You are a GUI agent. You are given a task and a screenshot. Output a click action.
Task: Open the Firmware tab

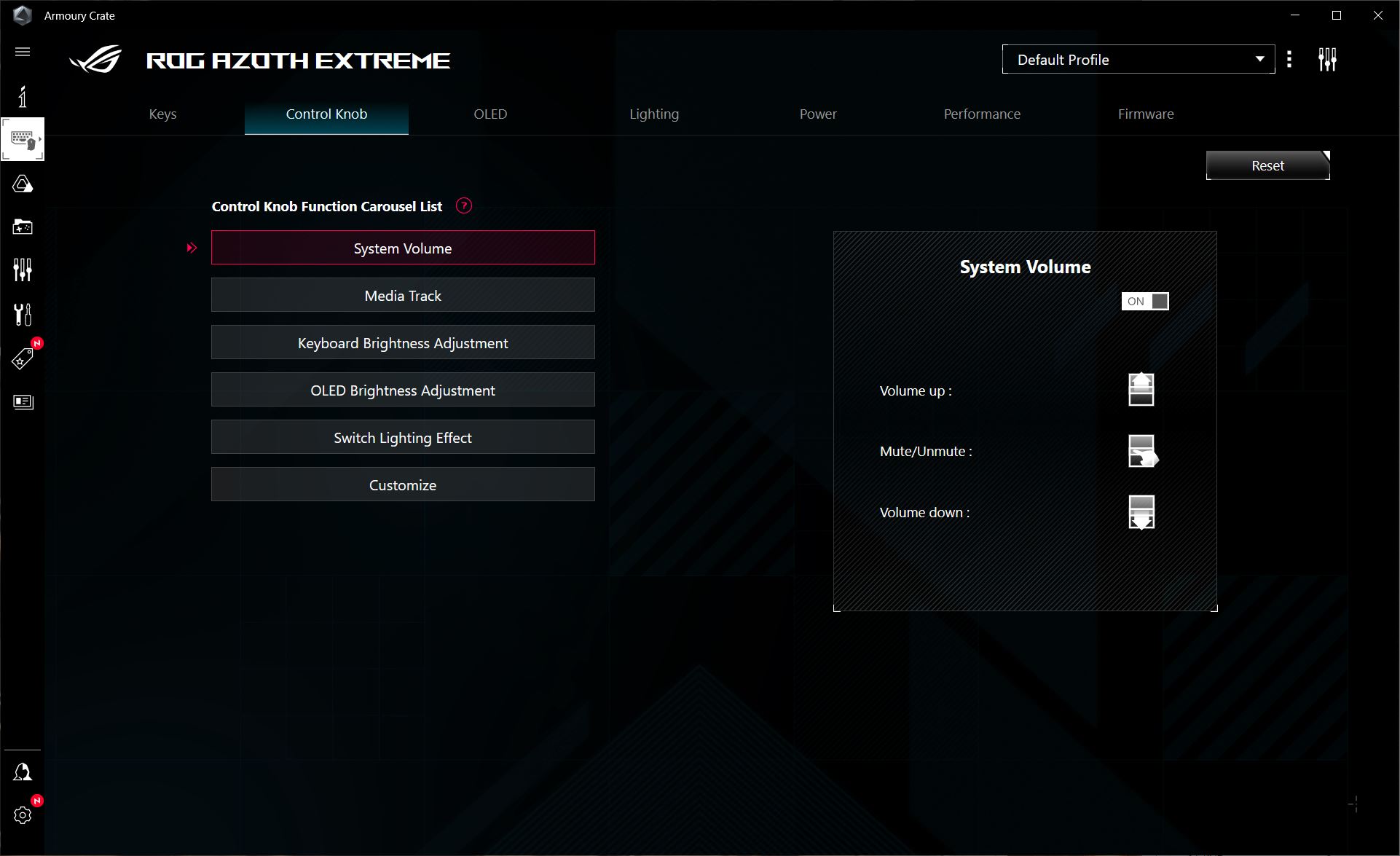point(1146,114)
